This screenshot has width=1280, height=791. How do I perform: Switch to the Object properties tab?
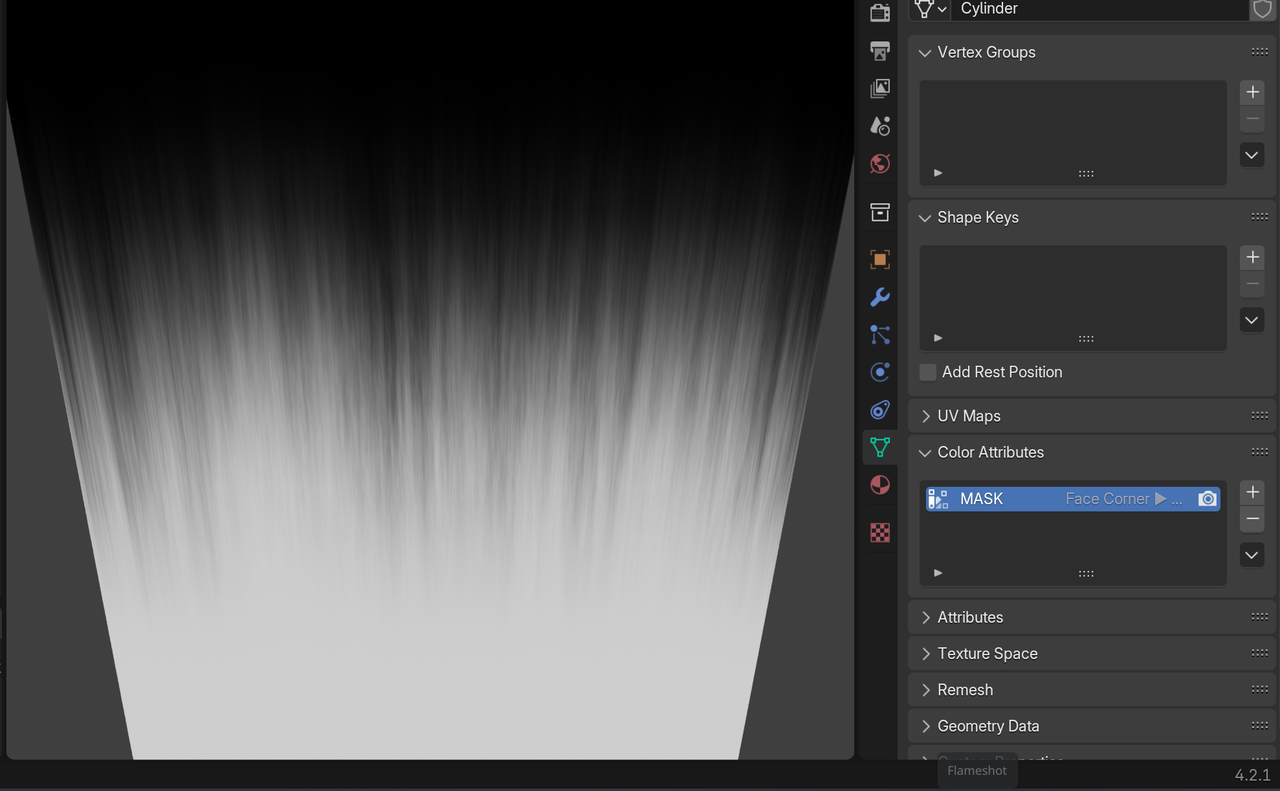[x=880, y=260]
